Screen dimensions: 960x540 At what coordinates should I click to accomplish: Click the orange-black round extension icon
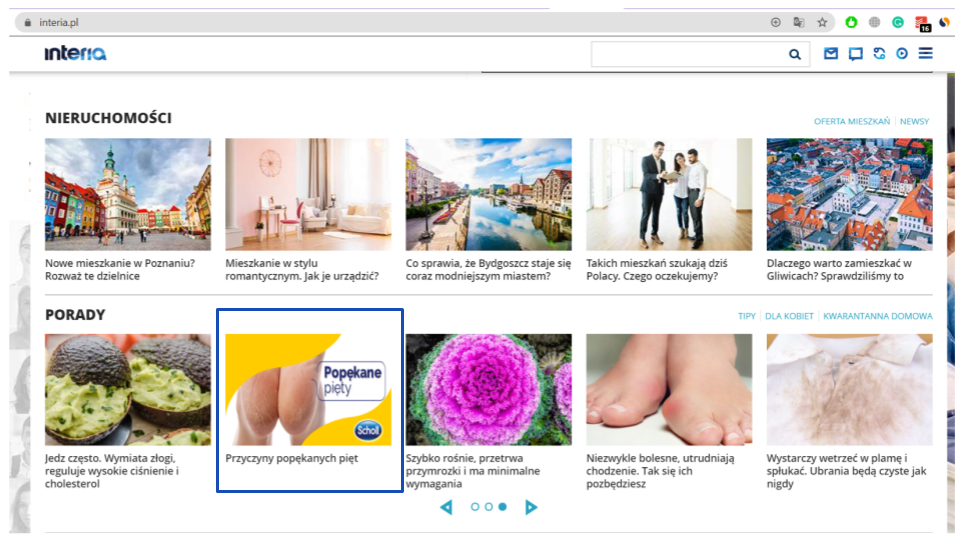click(x=945, y=23)
